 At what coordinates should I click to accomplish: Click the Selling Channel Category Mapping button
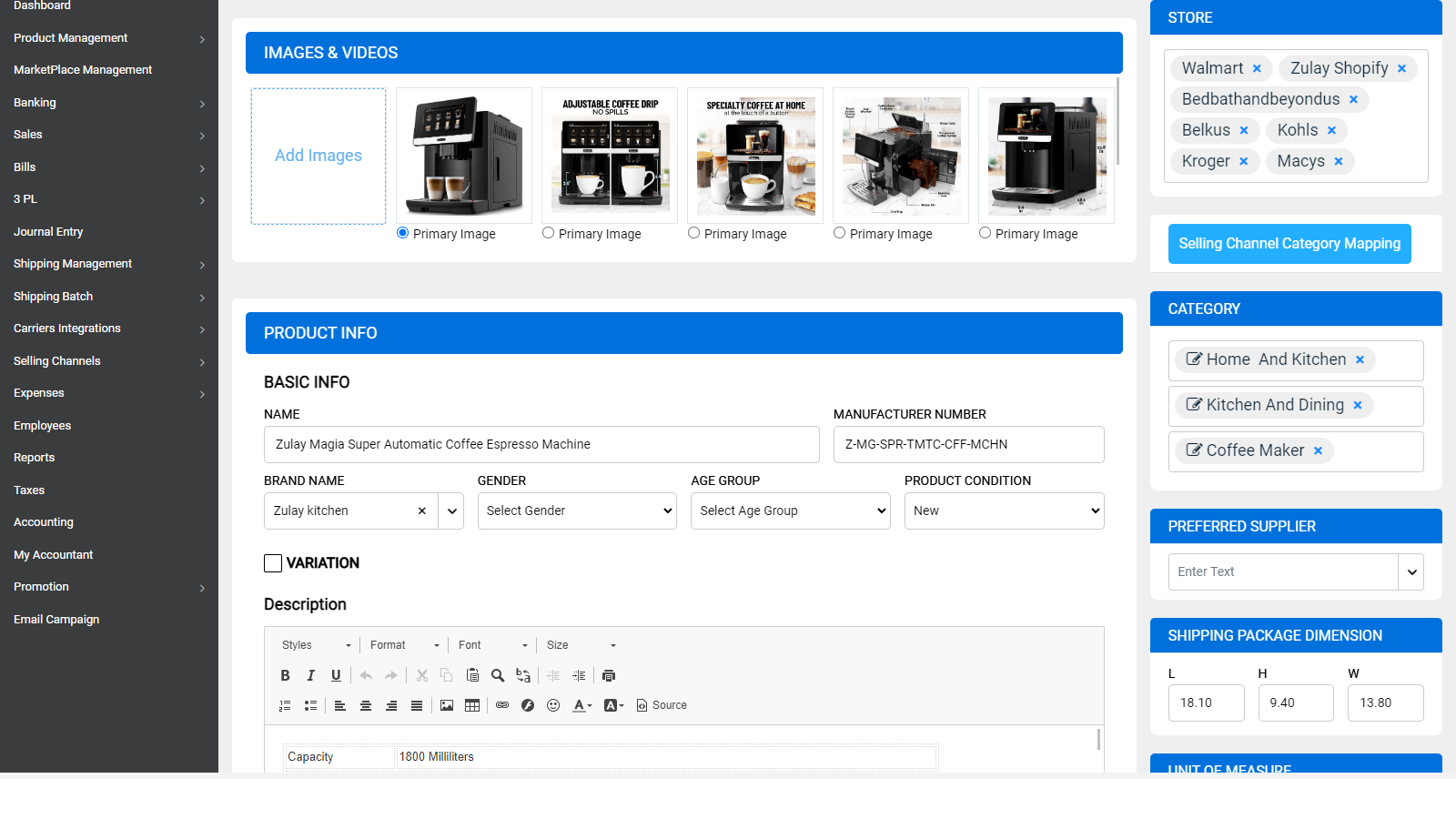(x=1289, y=243)
